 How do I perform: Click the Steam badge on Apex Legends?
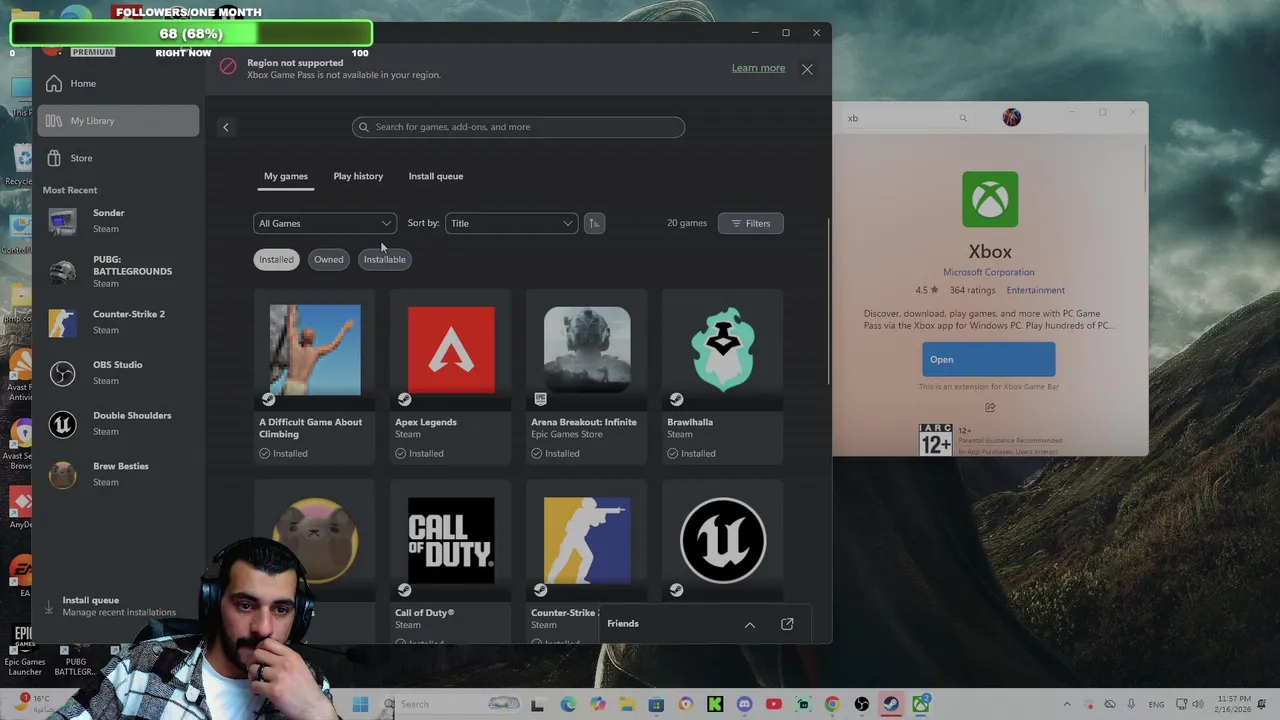[x=404, y=400]
